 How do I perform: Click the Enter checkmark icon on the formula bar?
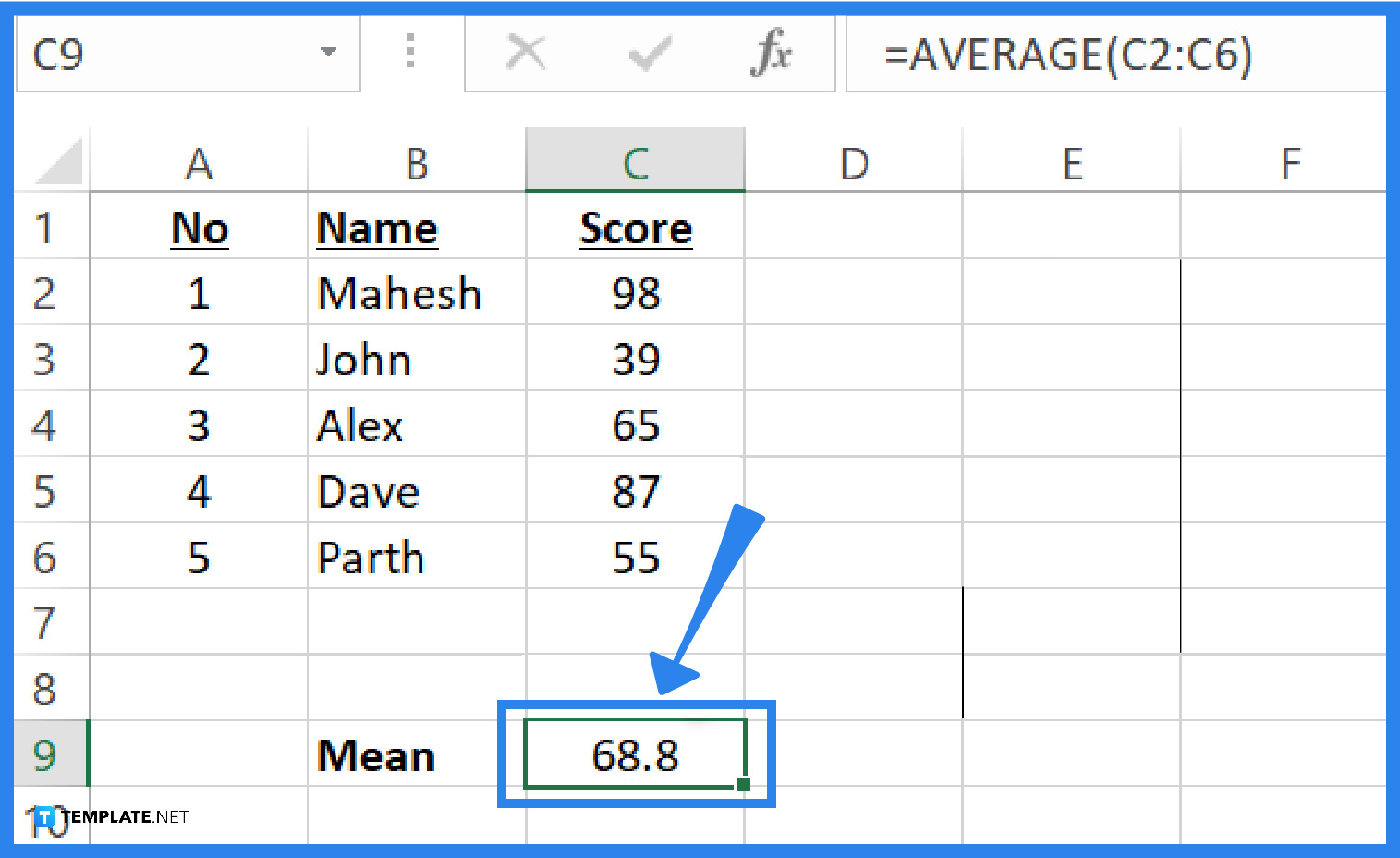click(x=649, y=53)
